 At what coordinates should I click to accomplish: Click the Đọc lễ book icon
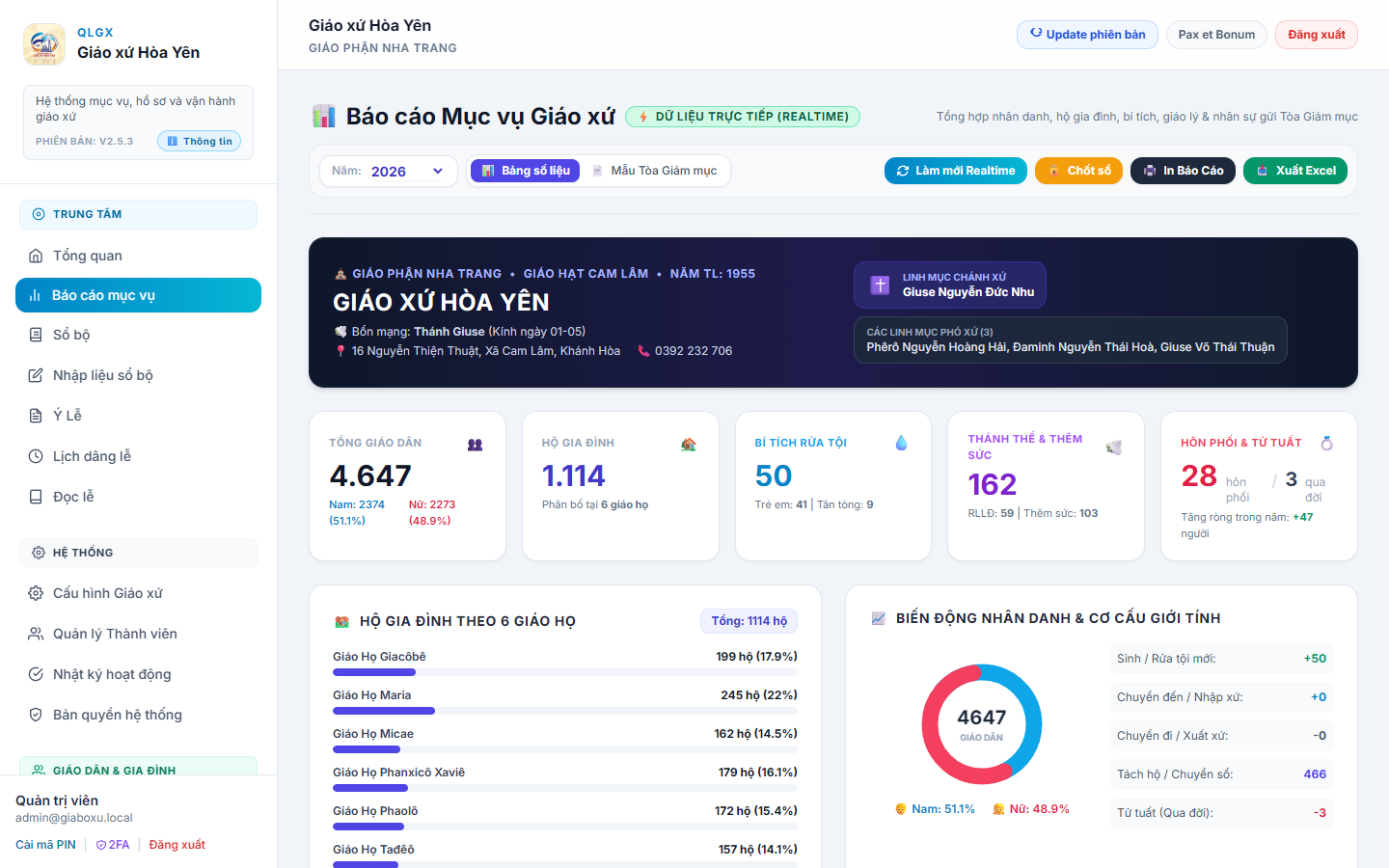coord(36,497)
